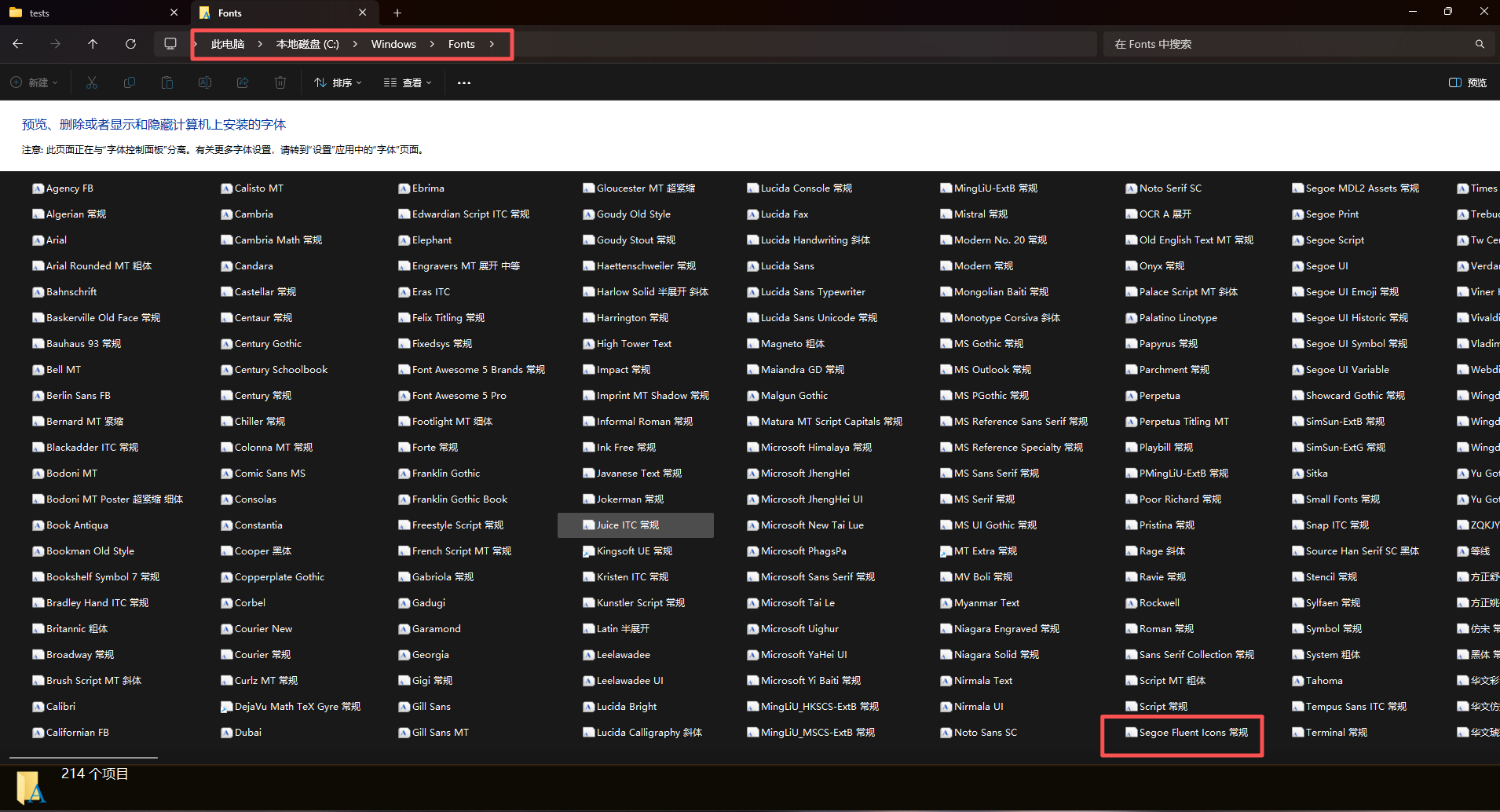Expand chevron after Fonts breadcrumb
The width and height of the screenshot is (1500, 812).
tap(492, 44)
